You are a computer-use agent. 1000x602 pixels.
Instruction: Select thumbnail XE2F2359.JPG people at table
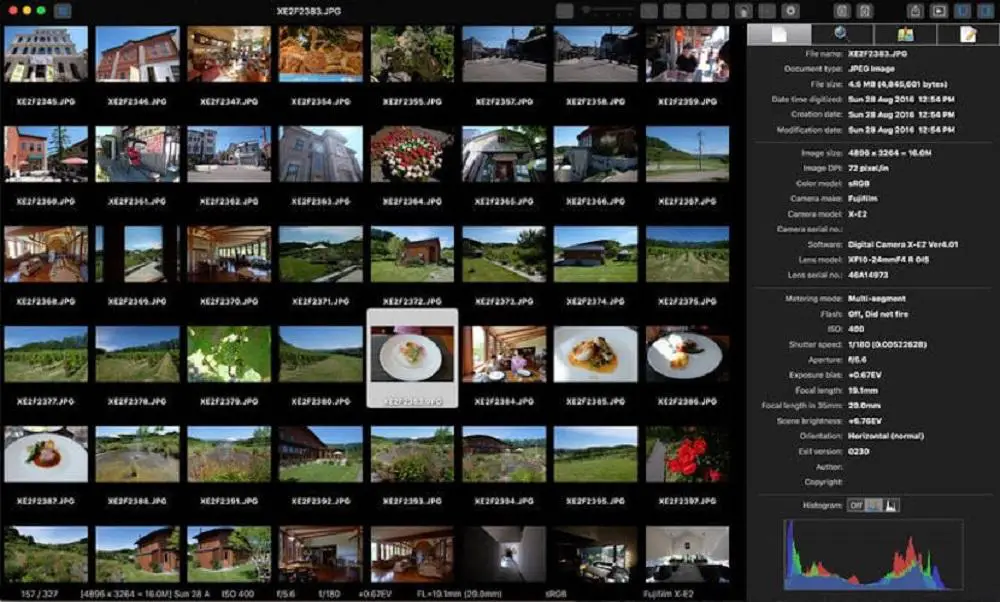(687, 54)
